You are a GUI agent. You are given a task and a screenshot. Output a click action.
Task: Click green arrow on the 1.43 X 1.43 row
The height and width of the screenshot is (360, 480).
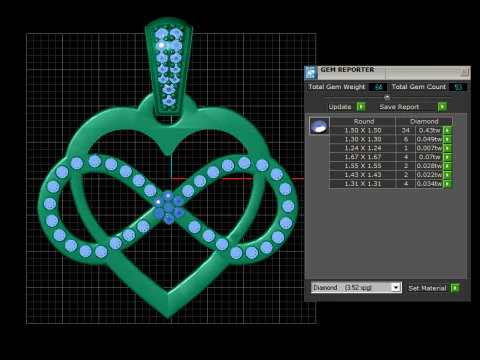click(447, 175)
